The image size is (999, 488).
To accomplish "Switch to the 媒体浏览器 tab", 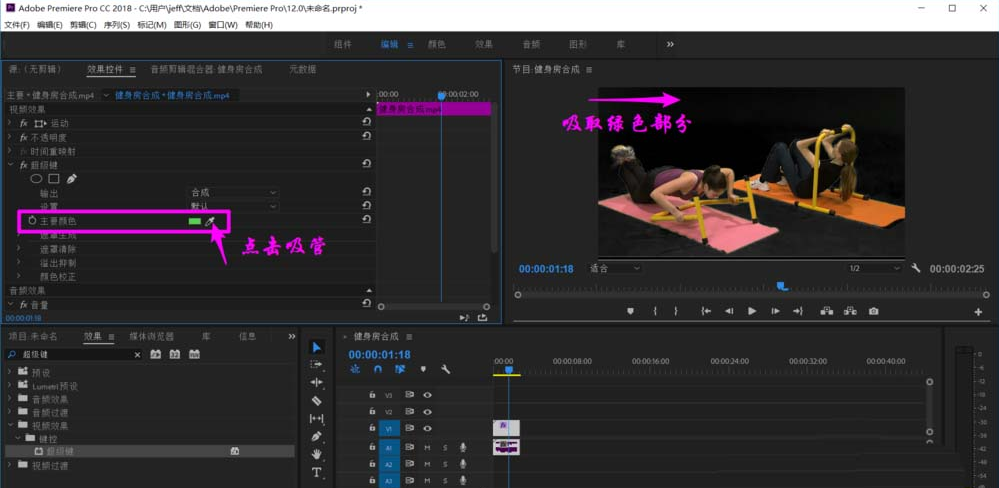I will coord(151,337).
